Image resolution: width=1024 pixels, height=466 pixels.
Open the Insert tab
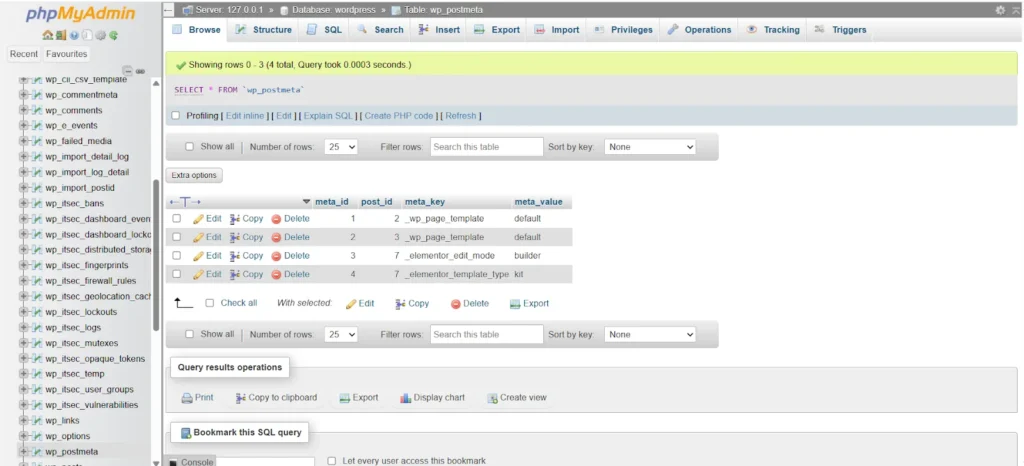point(439,30)
